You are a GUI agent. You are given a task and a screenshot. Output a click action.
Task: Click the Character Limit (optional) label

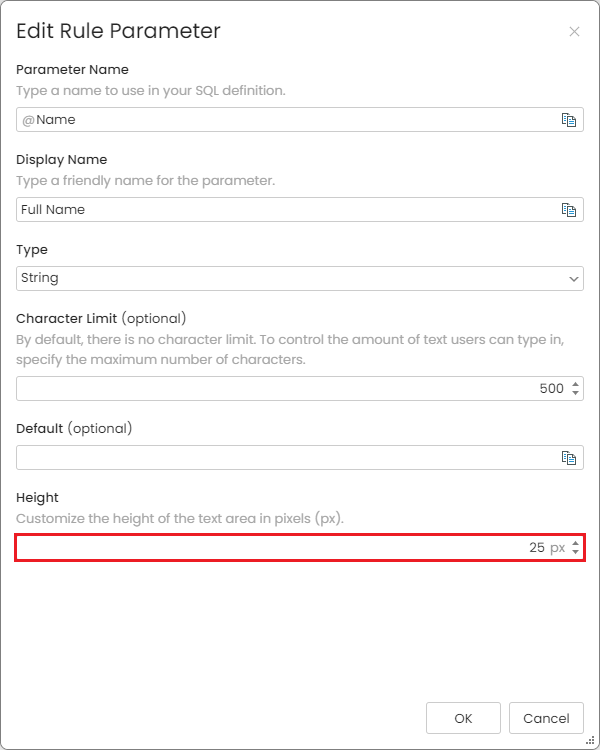[101, 319]
